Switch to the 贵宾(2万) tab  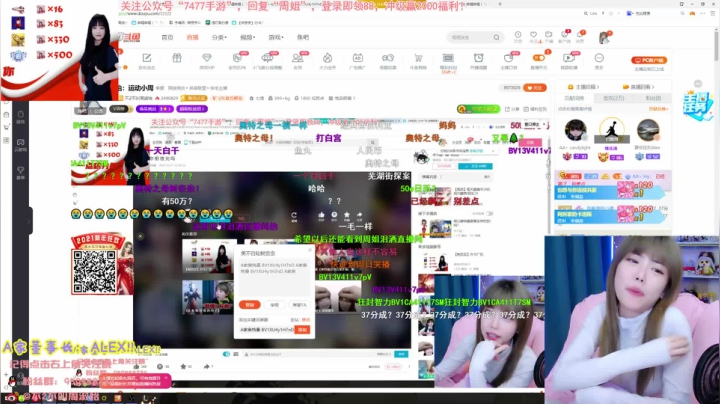point(613,98)
